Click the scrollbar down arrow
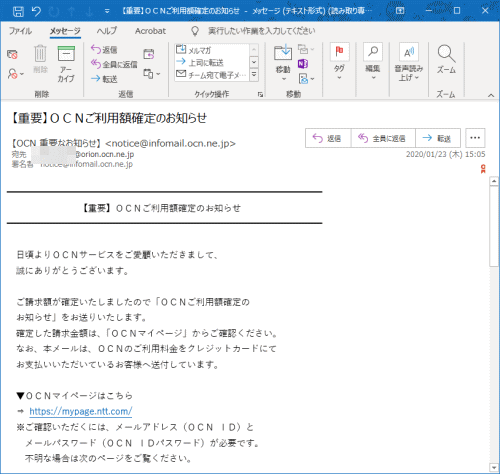Screen dimensions: 500x474 coord(494,467)
